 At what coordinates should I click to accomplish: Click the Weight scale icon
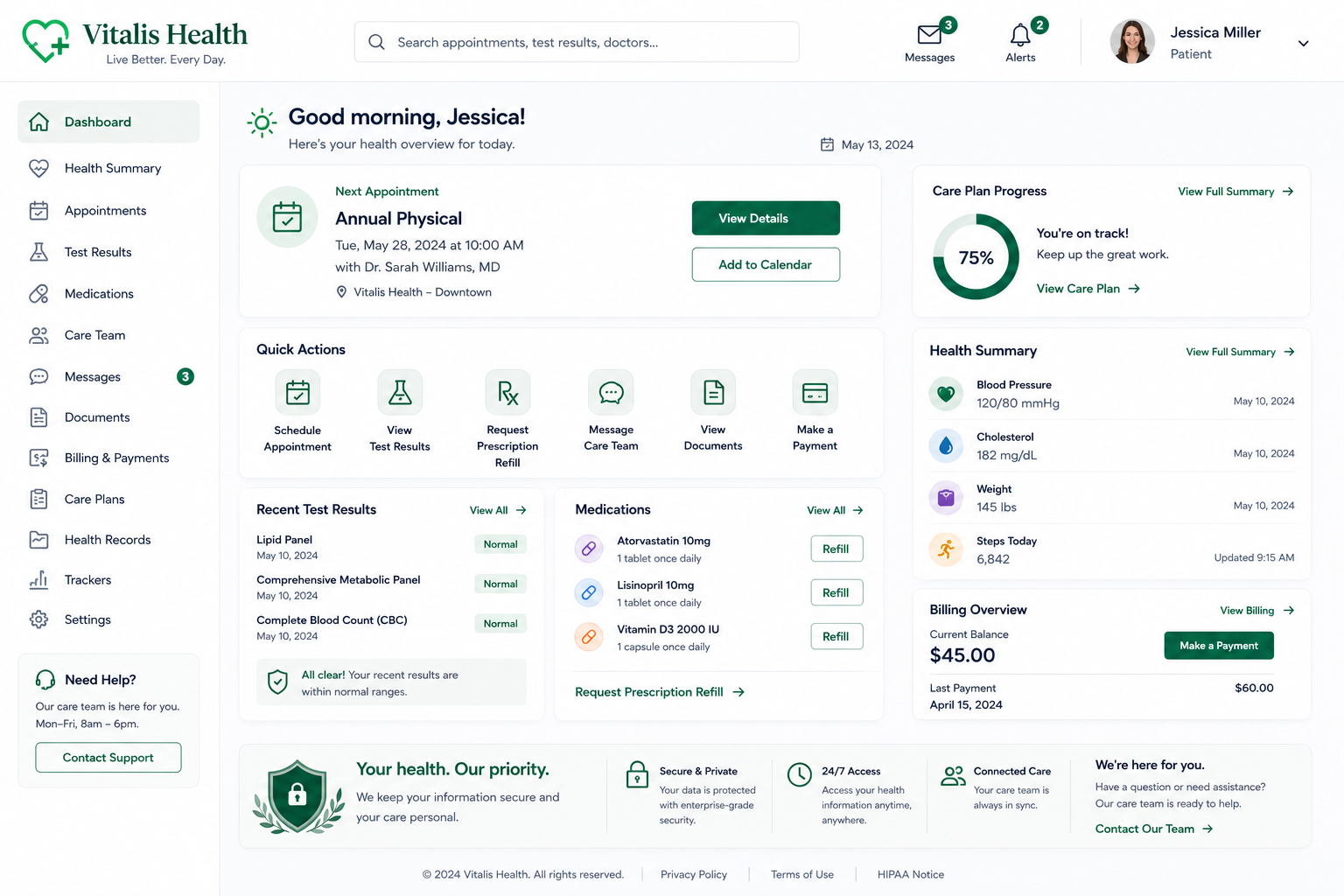pyautogui.click(x=946, y=498)
